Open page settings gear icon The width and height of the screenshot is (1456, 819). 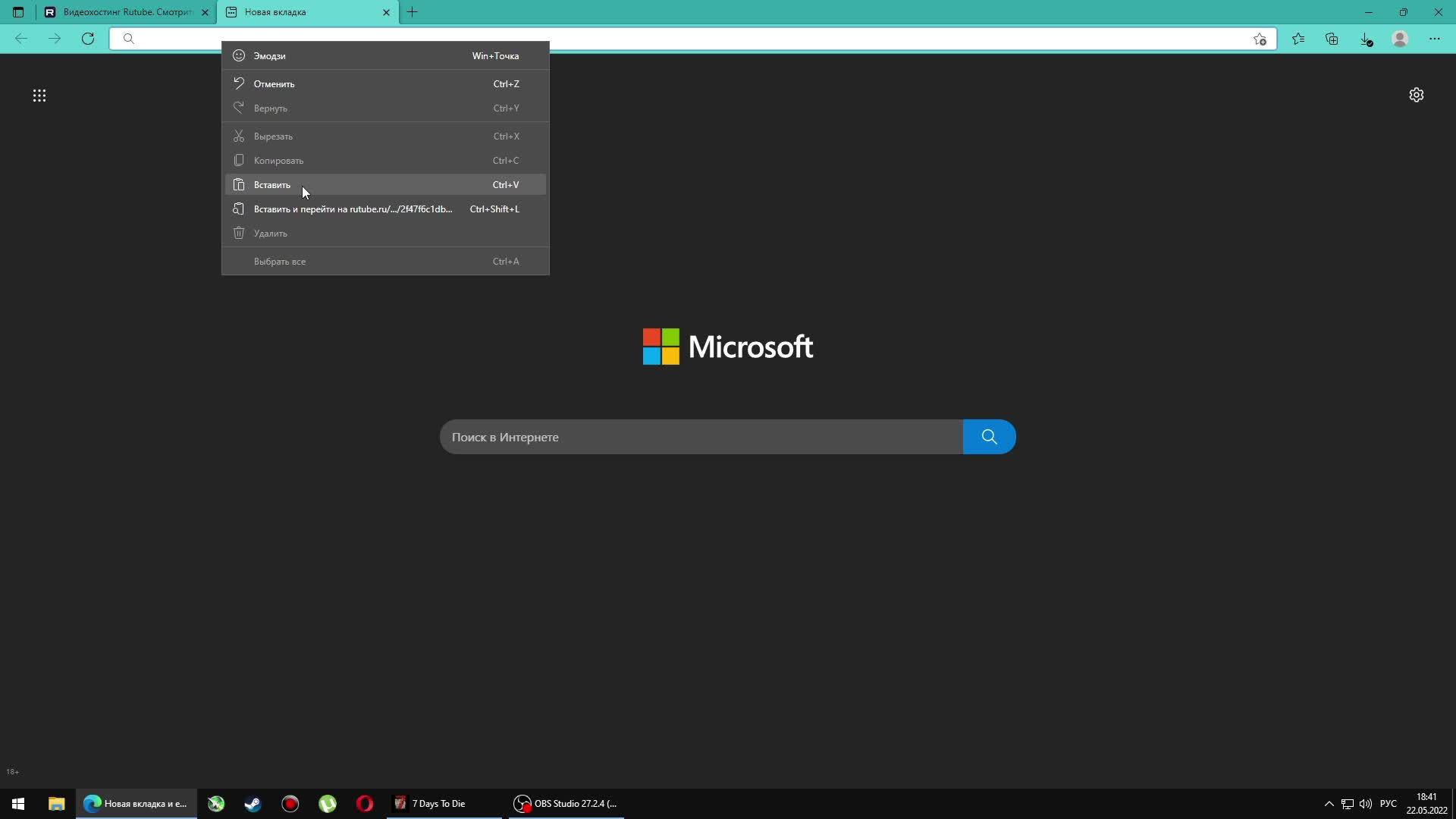[x=1416, y=95]
